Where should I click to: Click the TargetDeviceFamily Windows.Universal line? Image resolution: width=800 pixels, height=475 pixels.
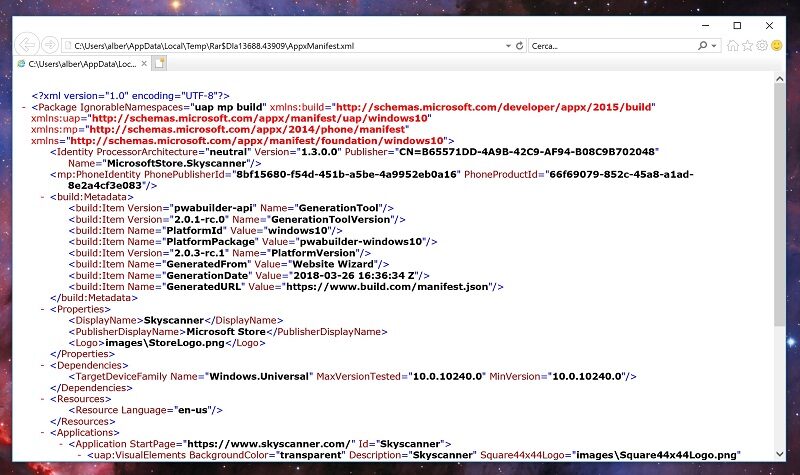click(353, 377)
